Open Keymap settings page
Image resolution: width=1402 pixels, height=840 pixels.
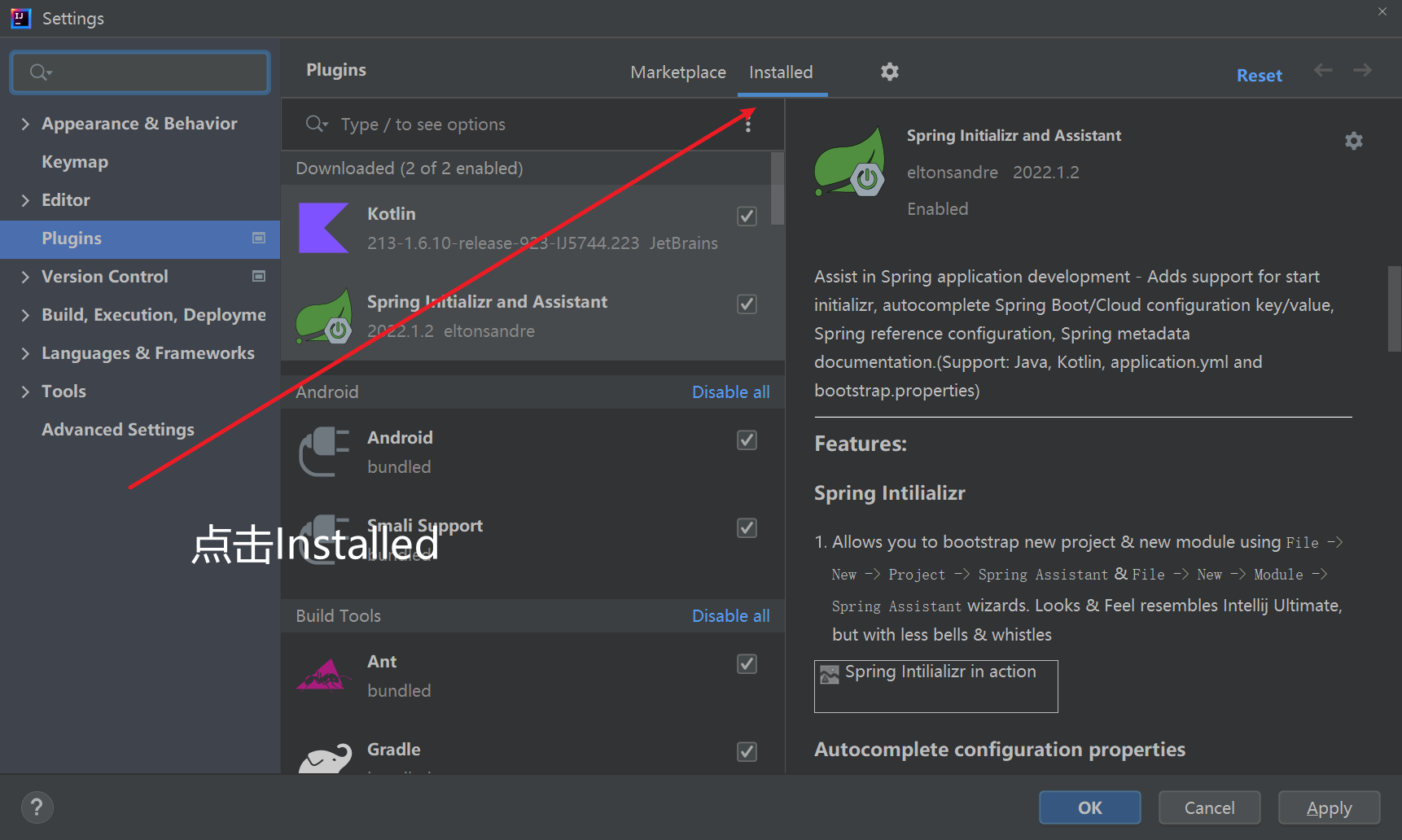(75, 162)
